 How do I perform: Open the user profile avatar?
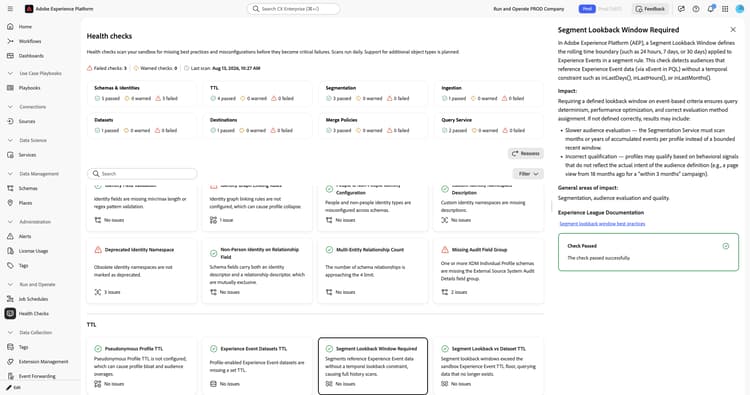(x=739, y=9)
